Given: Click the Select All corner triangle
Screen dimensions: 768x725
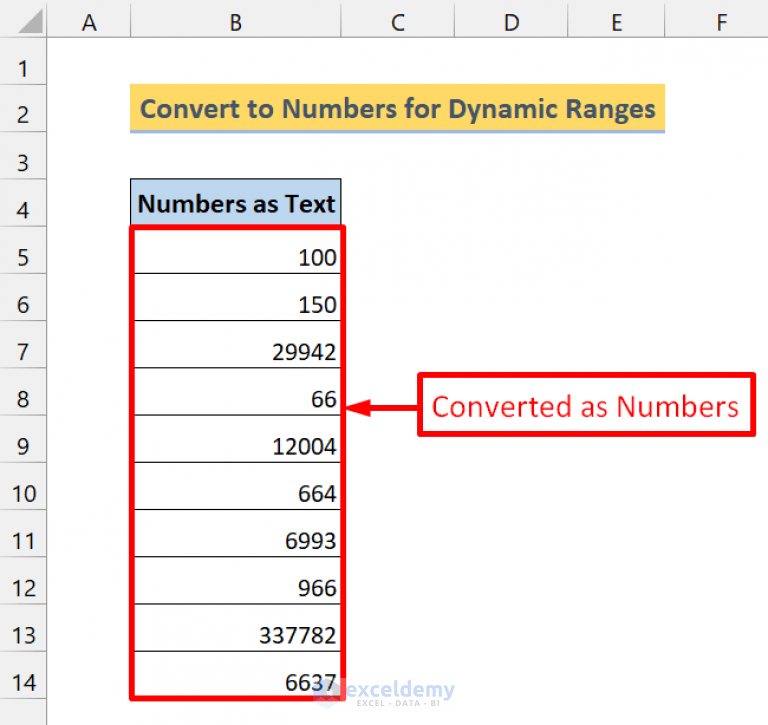Looking at the screenshot, I should [30, 22].
